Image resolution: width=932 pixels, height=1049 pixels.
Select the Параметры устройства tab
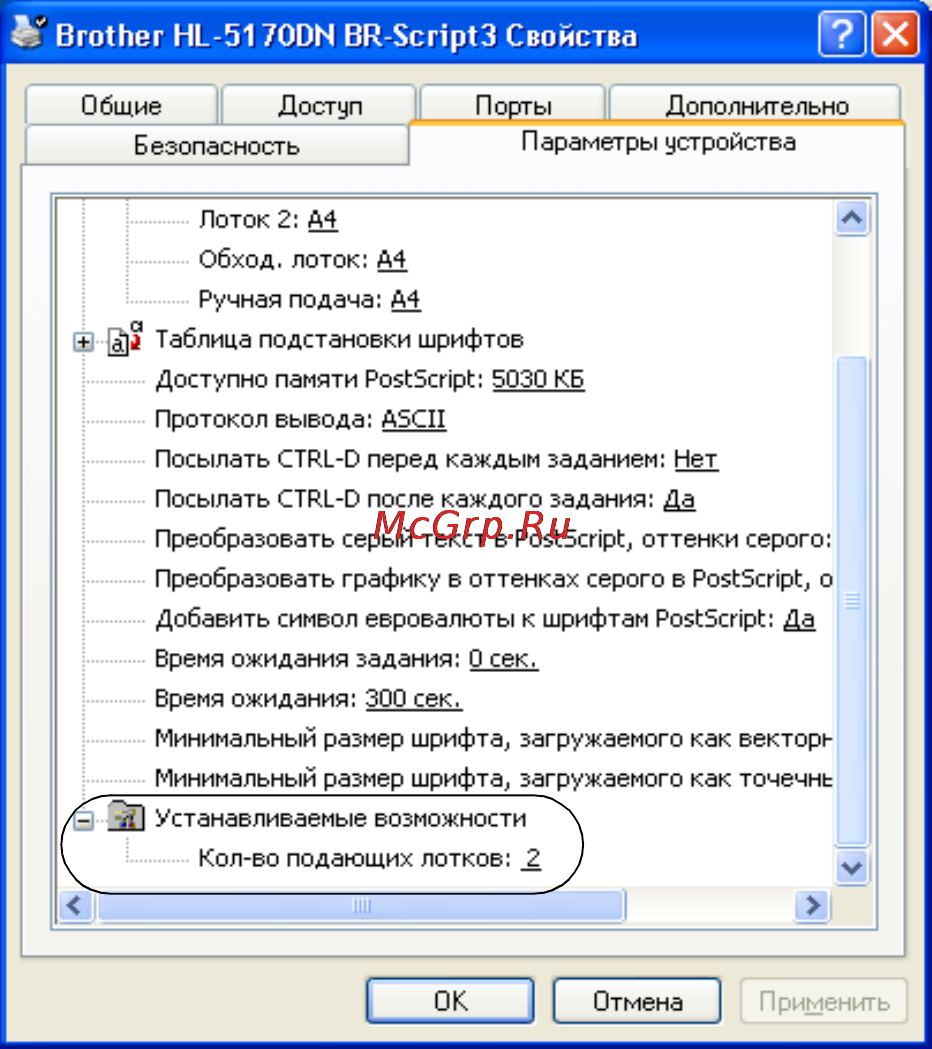[658, 142]
